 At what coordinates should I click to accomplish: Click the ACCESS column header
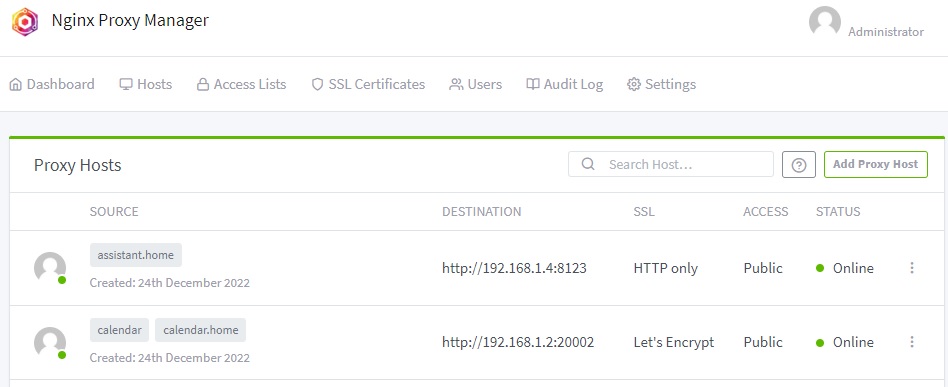[x=766, y=212]
